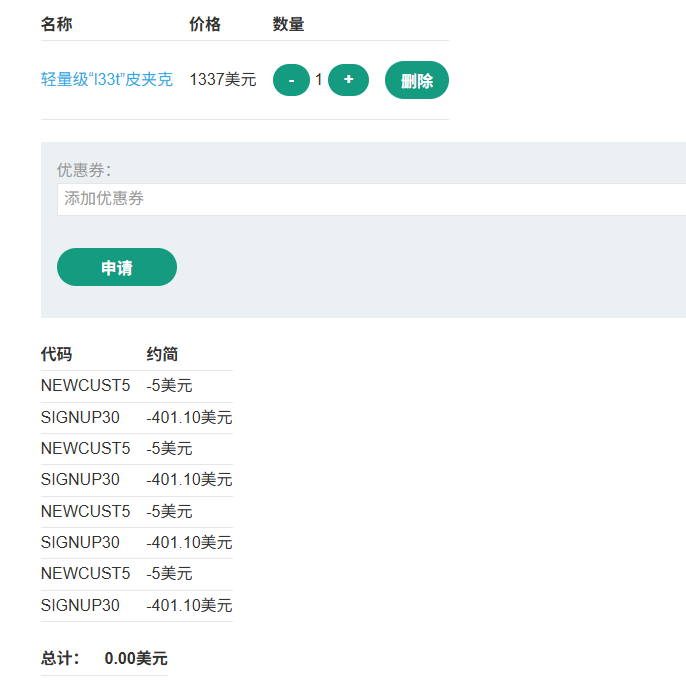Click the quantity value between minus and plus
The height and width of the screenshot is (692, 686).
319,80
